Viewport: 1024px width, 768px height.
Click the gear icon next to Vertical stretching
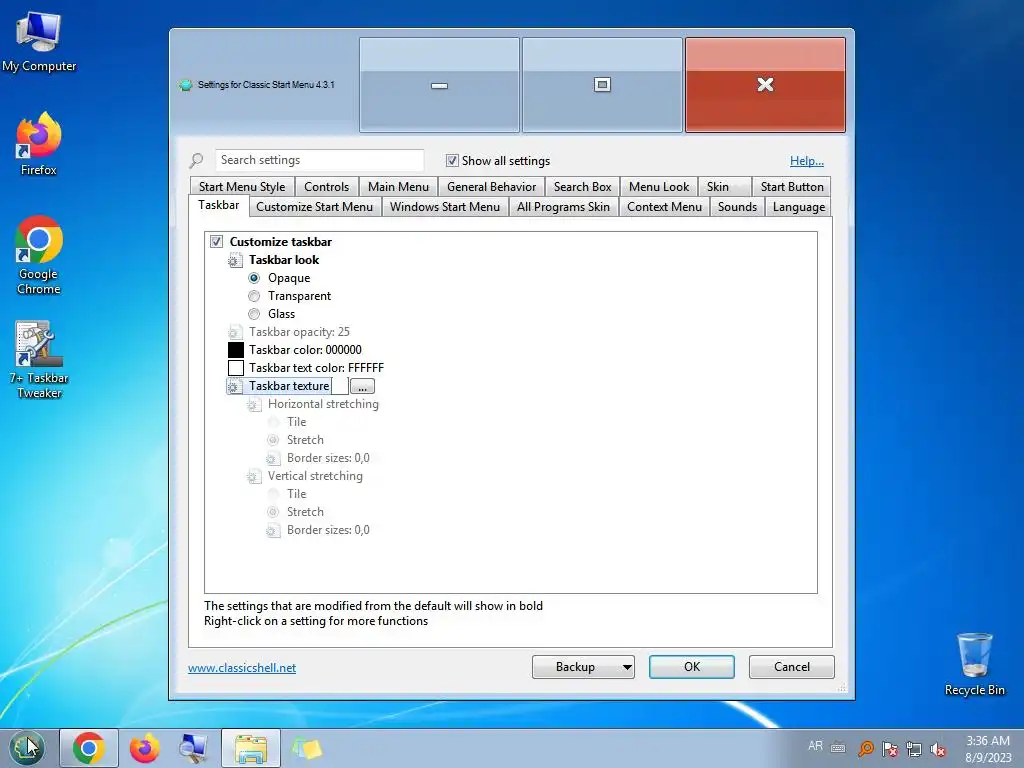pyautogui.click(x=254, y=477)
